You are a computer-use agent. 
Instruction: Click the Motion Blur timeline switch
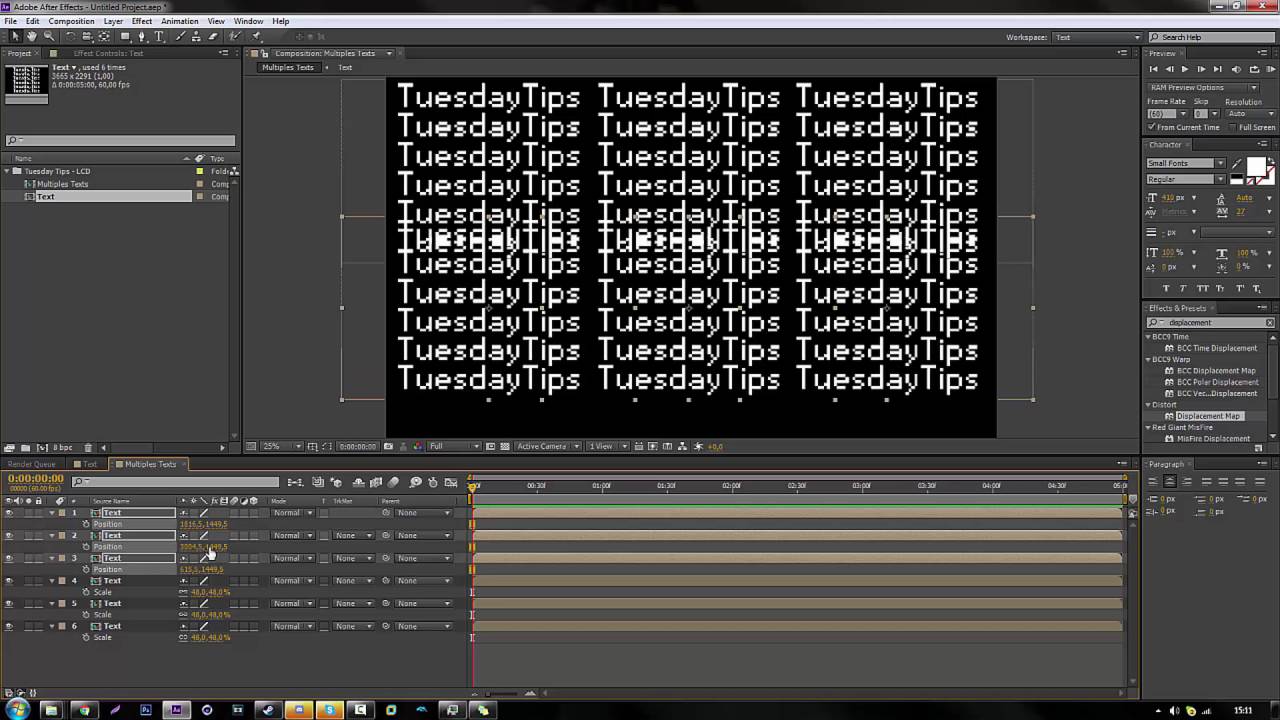coord(393,482)
